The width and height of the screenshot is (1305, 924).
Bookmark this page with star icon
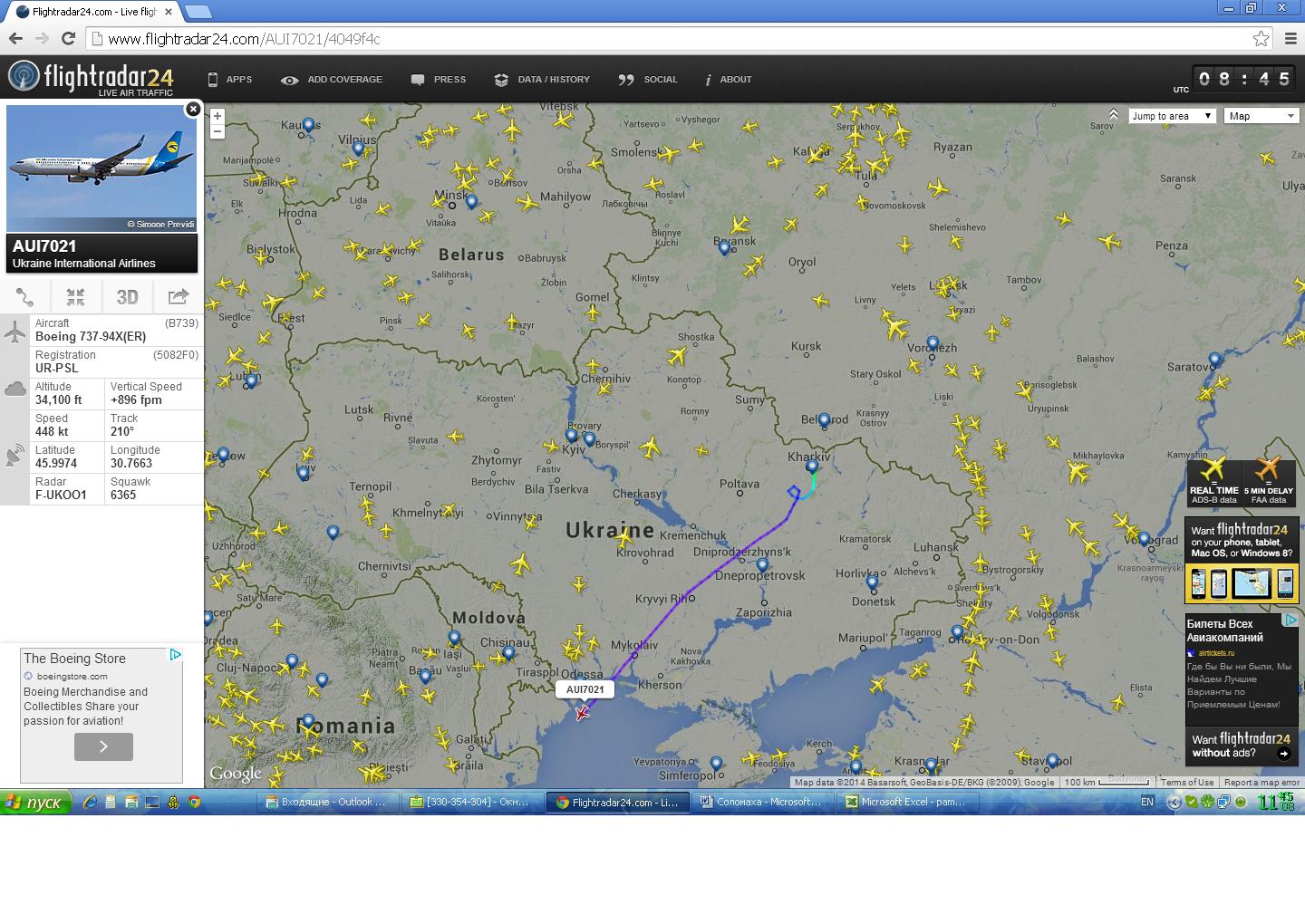click(1261, 38)
